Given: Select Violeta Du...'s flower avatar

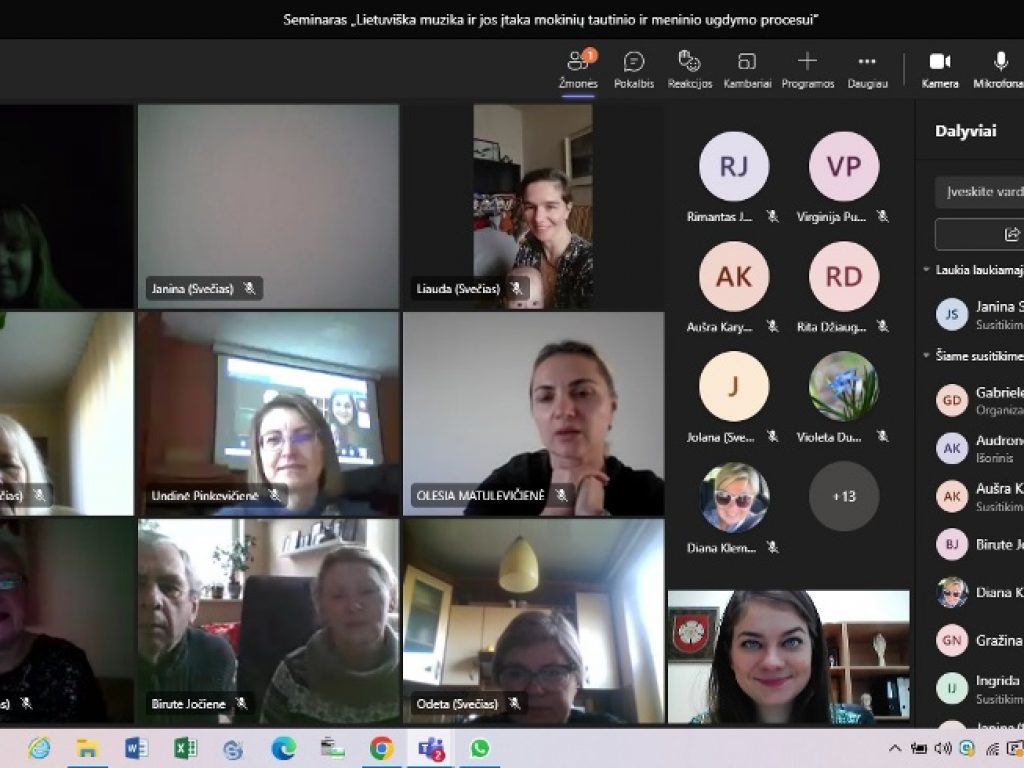Looking at the screenshot, I should [x=844, y=387].
